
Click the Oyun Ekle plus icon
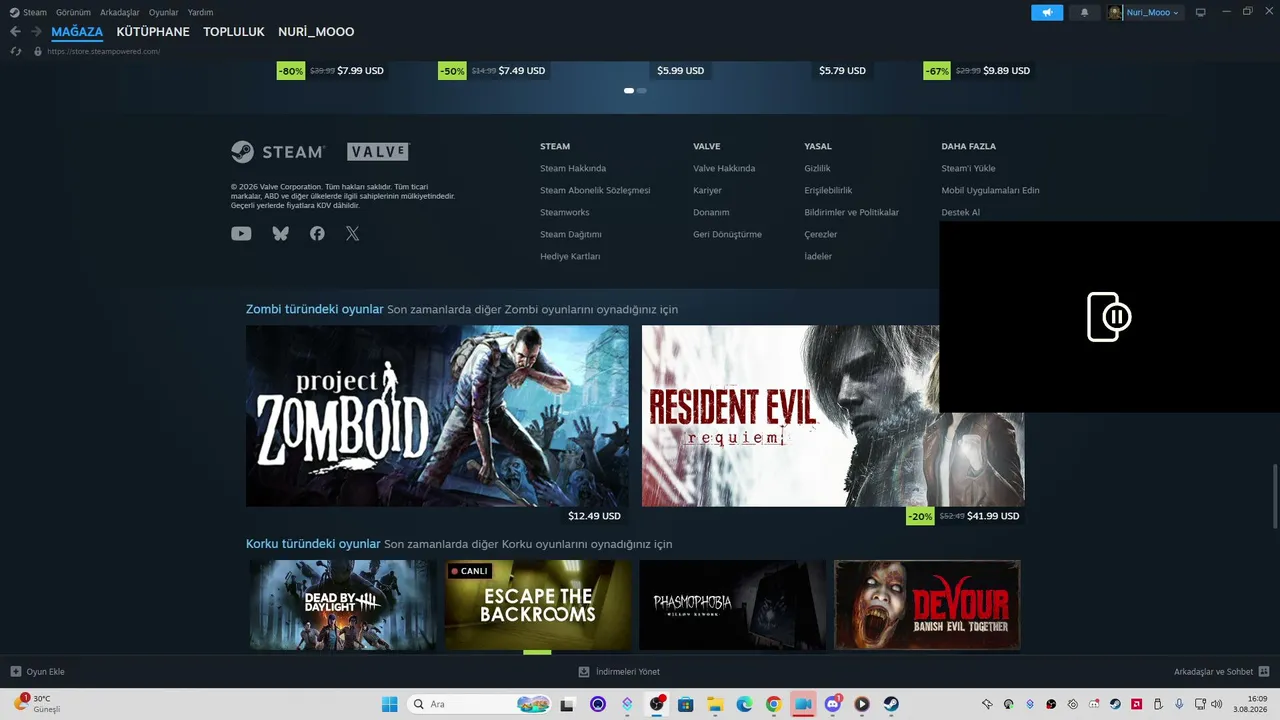pyautogui.click(x=15, y=672)
